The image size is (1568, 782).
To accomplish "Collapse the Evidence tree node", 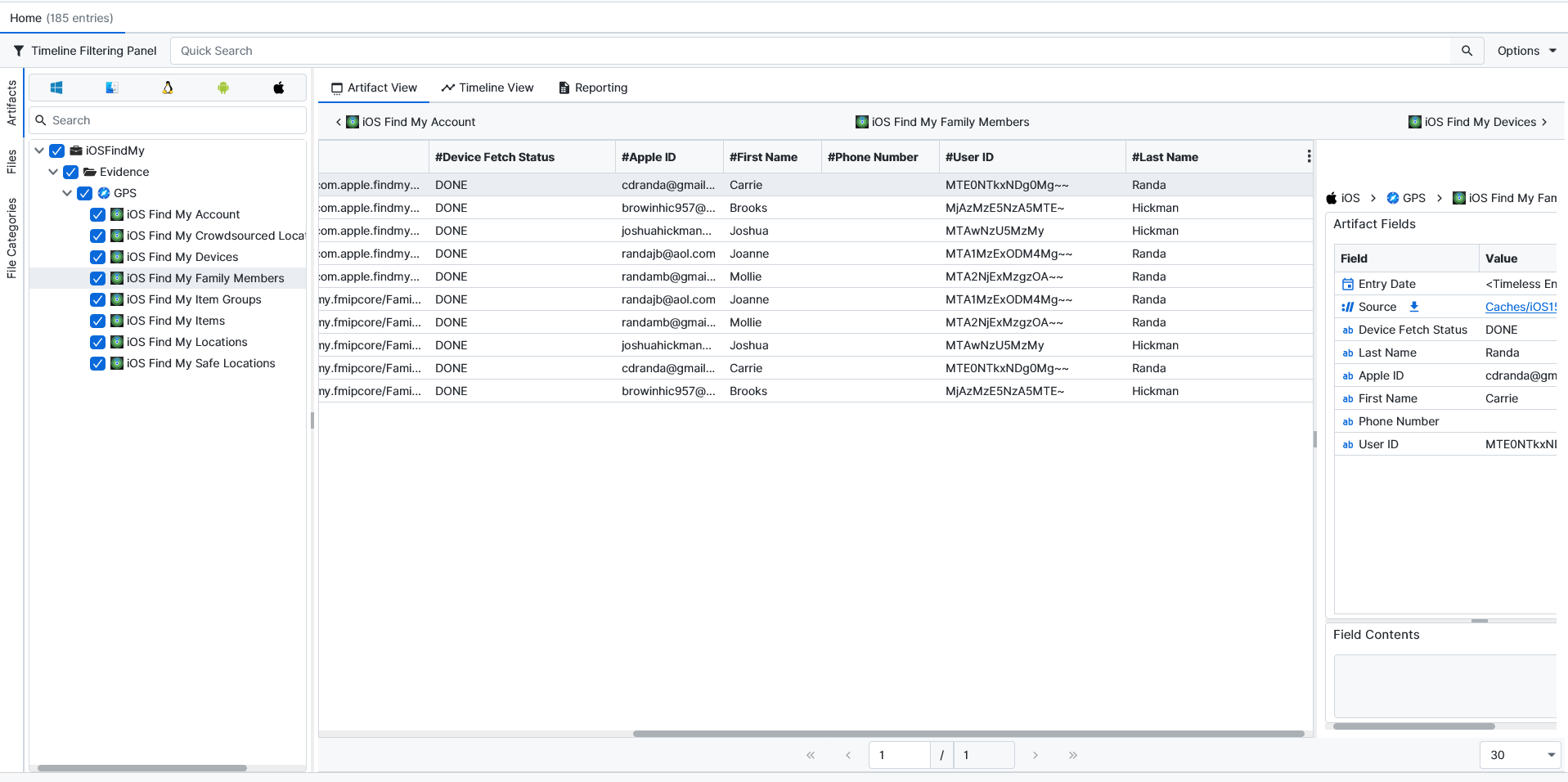I will pos(53,172).
